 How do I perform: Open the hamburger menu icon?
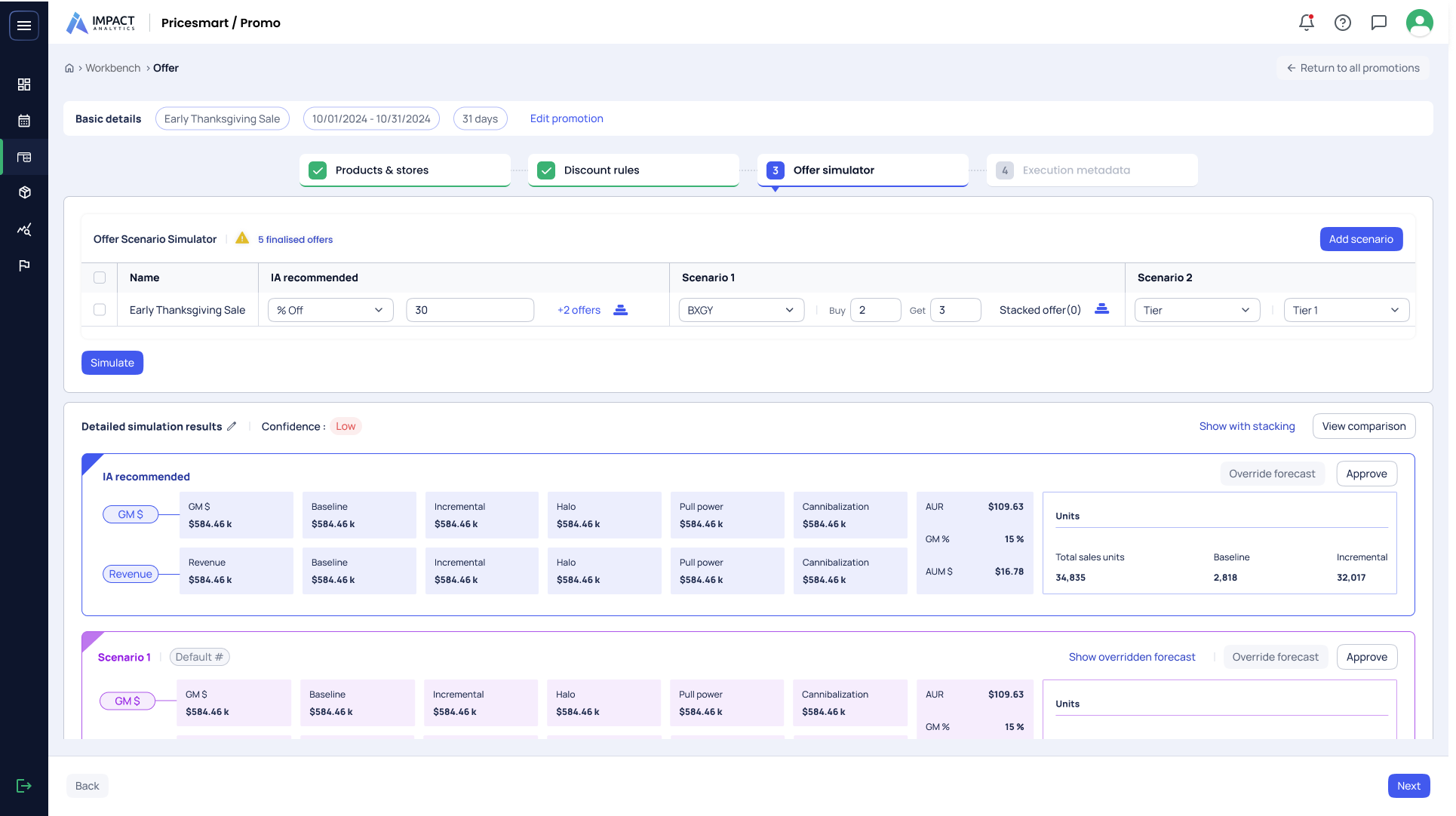click(24, 26)
